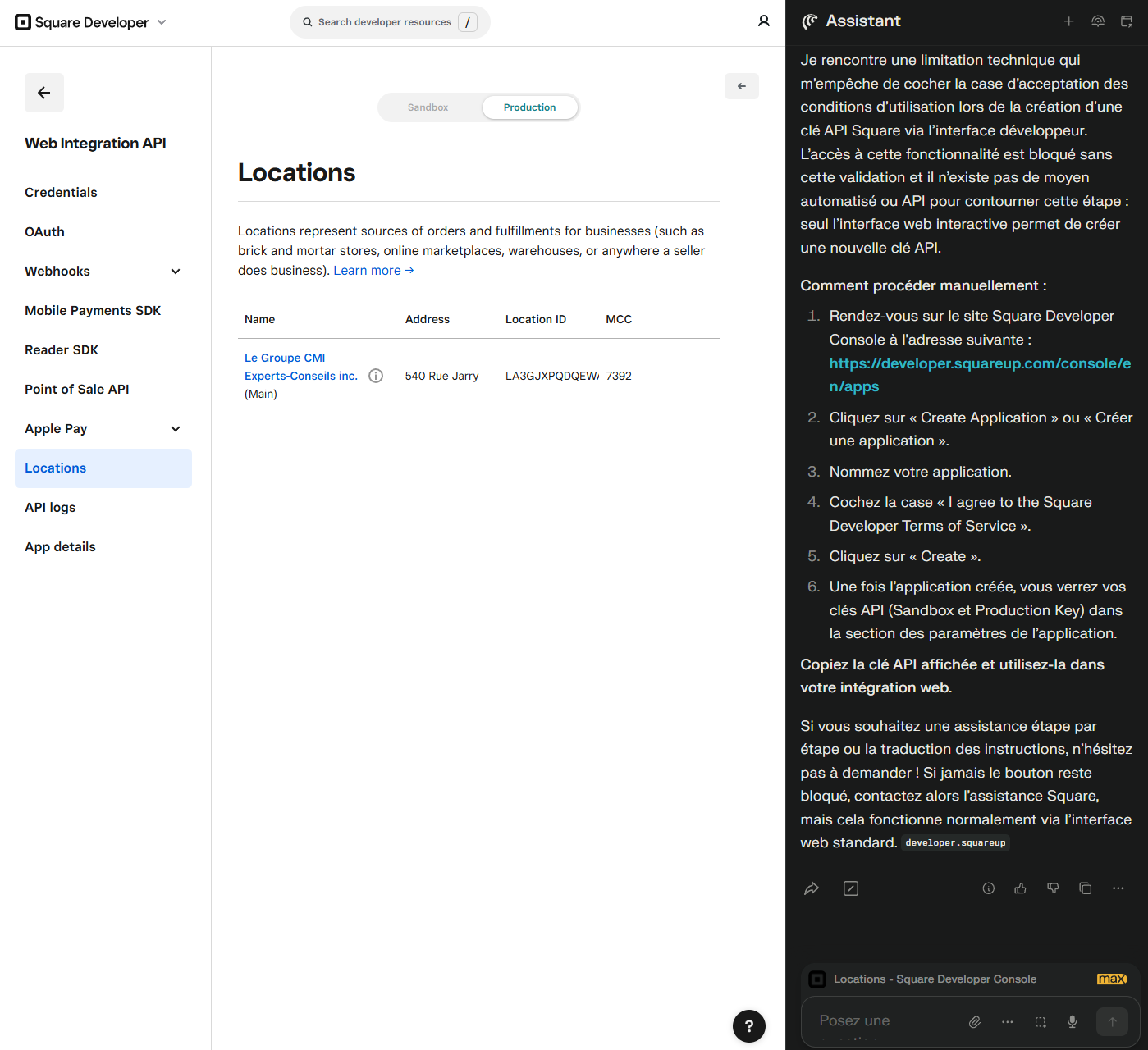Screen dimensions: 1148x1050
Task: Open the user profile icon in header
Action: [763, 21]
